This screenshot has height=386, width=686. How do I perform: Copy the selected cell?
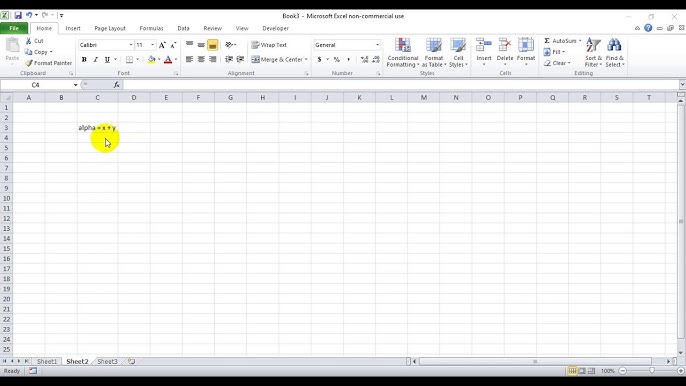coord(38,52)
